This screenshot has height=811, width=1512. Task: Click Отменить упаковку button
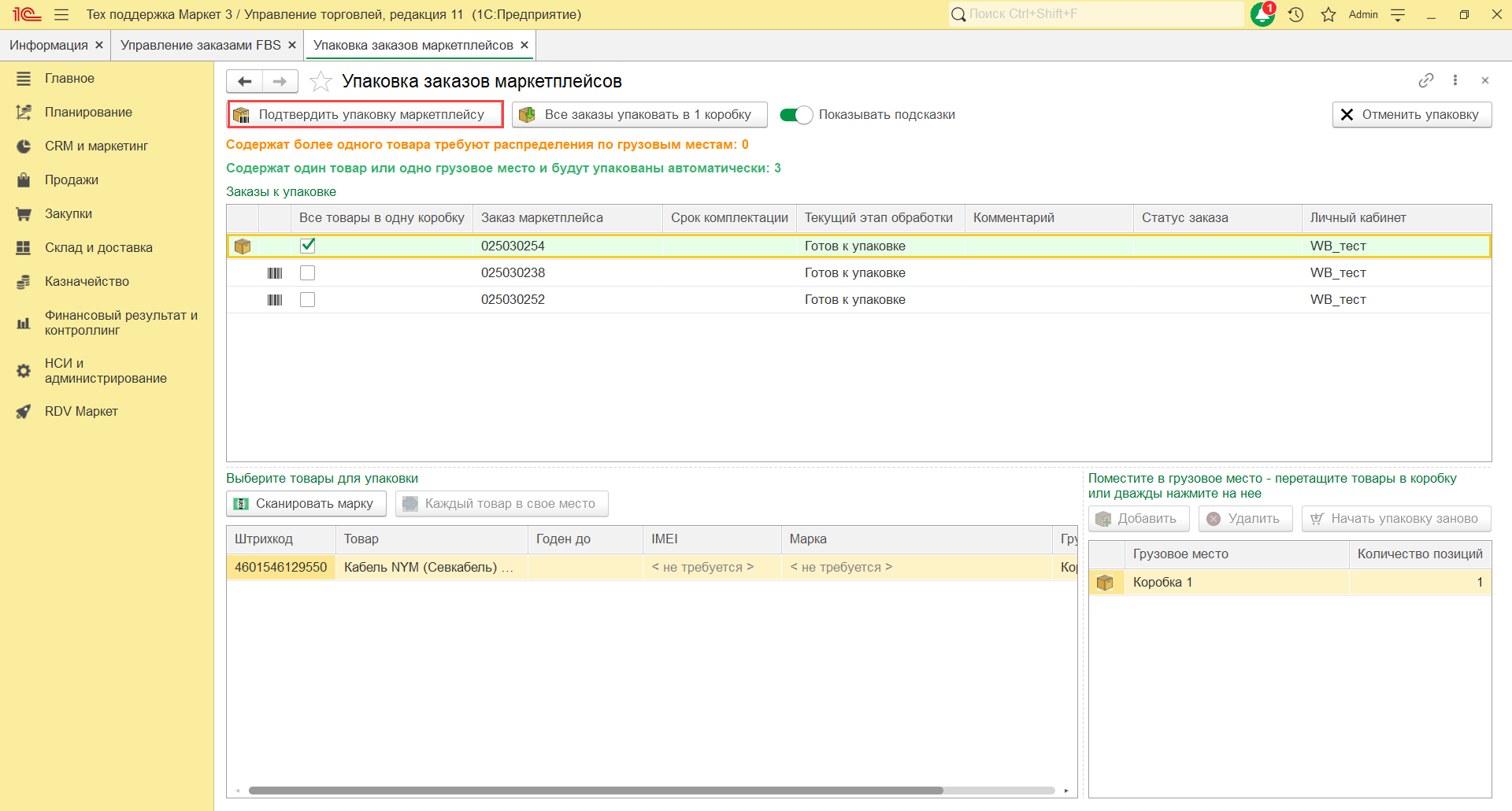[x=1411, y=115]
